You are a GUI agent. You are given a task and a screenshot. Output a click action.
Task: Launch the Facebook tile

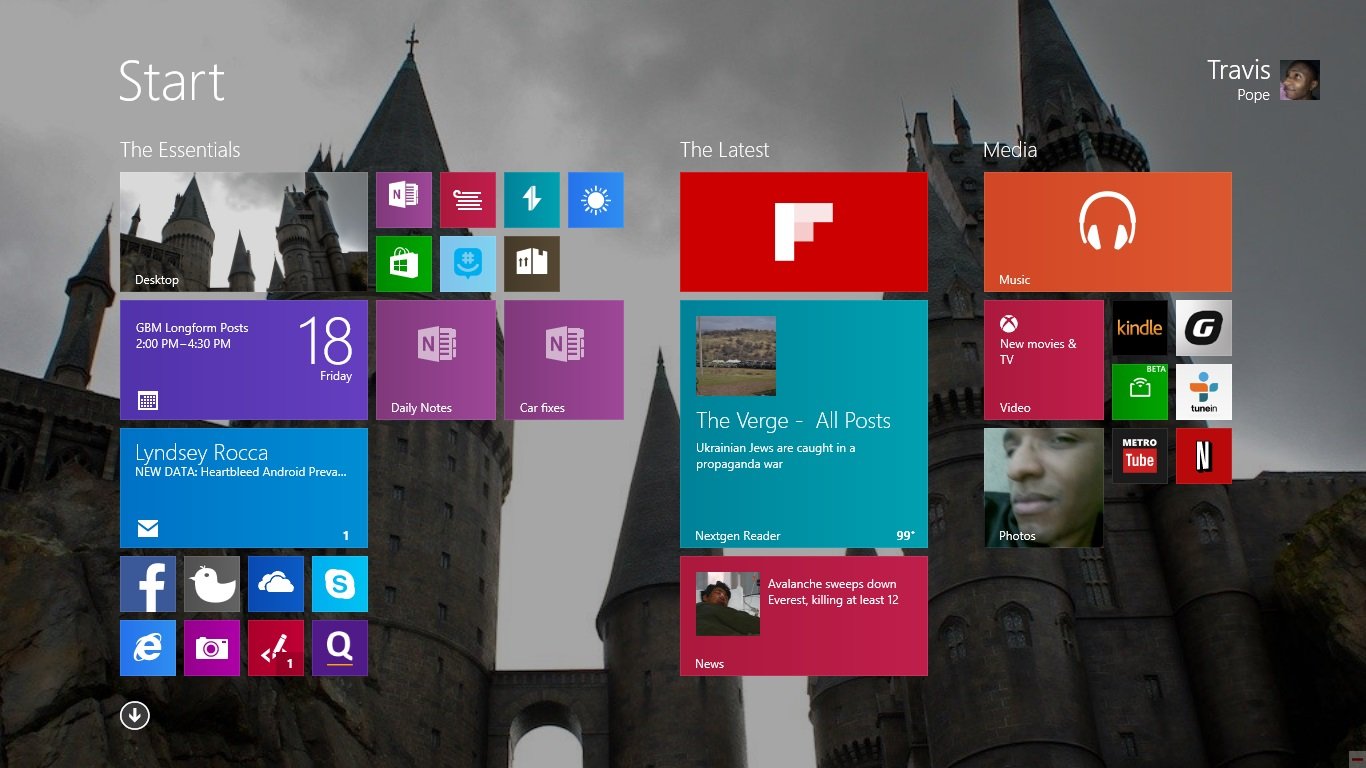pyautogui.click(x=148, y=584)
